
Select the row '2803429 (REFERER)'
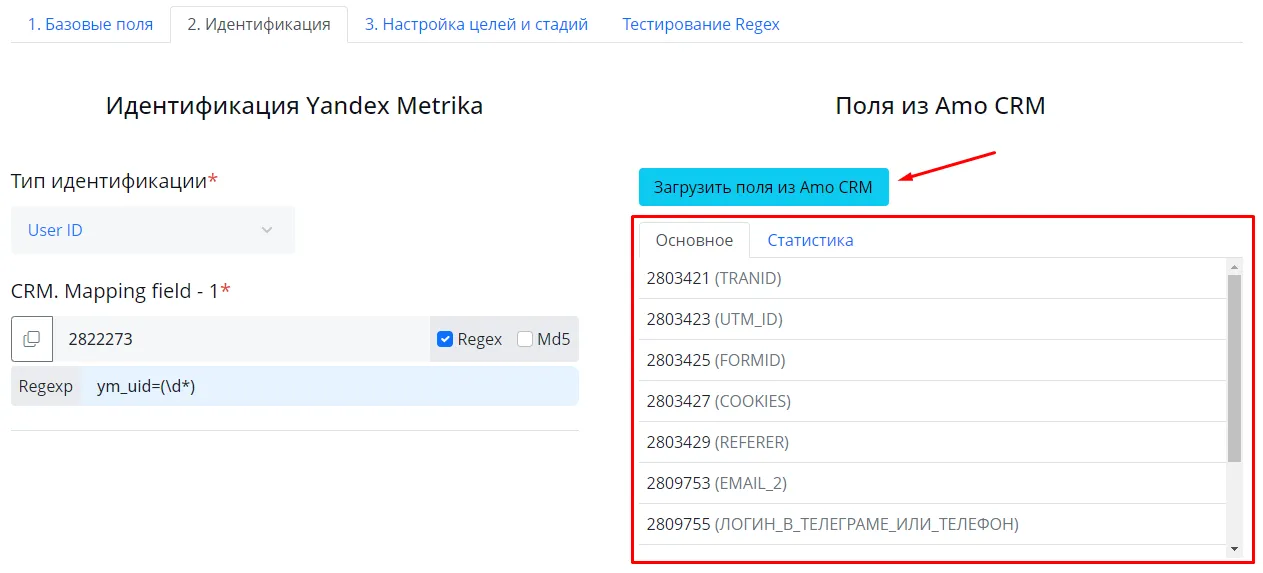(933, 442)
